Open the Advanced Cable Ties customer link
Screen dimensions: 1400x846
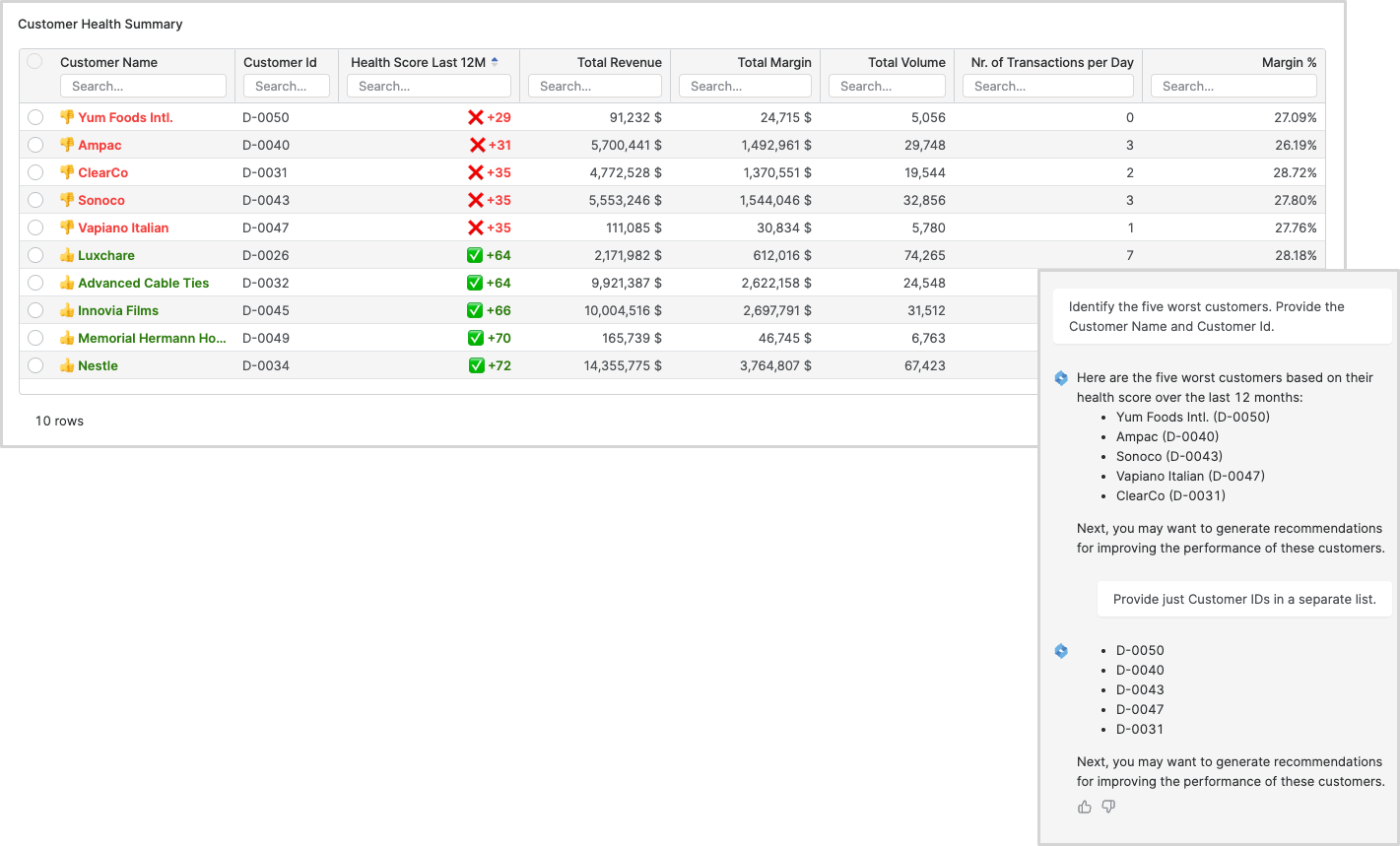tap(143, 283)
